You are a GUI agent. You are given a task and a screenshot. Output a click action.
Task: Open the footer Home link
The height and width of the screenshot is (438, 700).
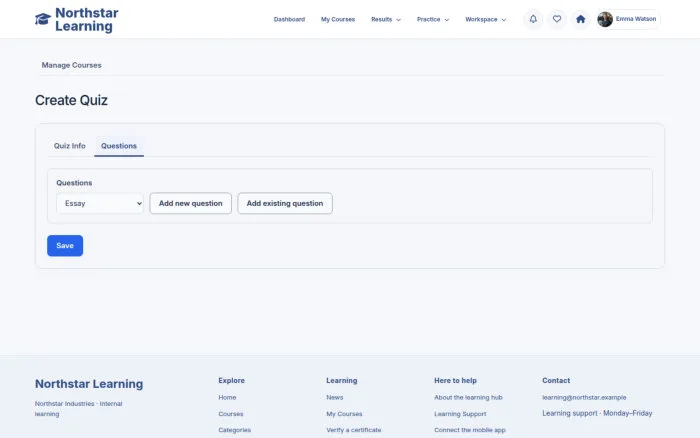coord(227,397)
